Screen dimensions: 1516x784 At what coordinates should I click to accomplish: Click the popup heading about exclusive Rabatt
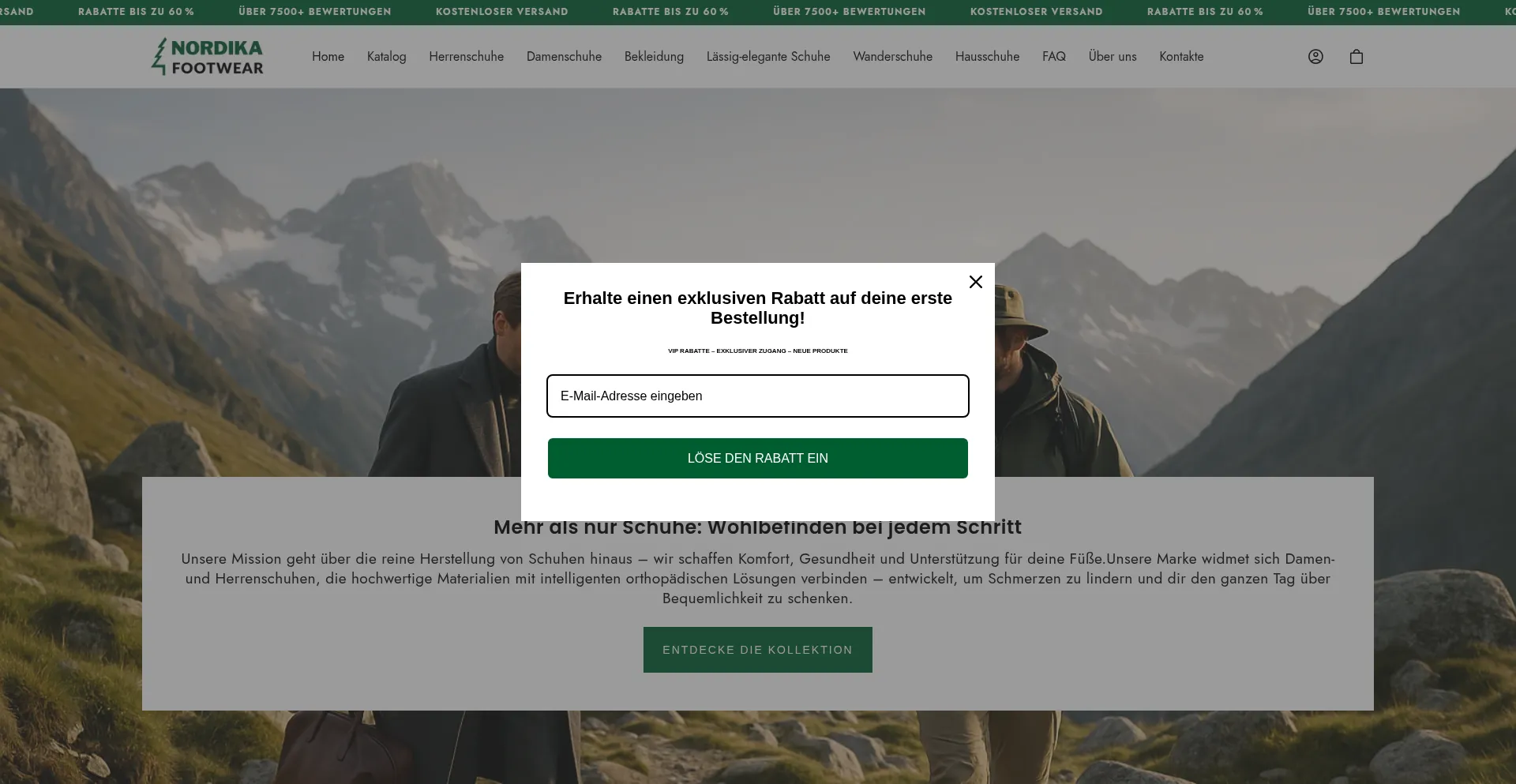coord(757,308)
